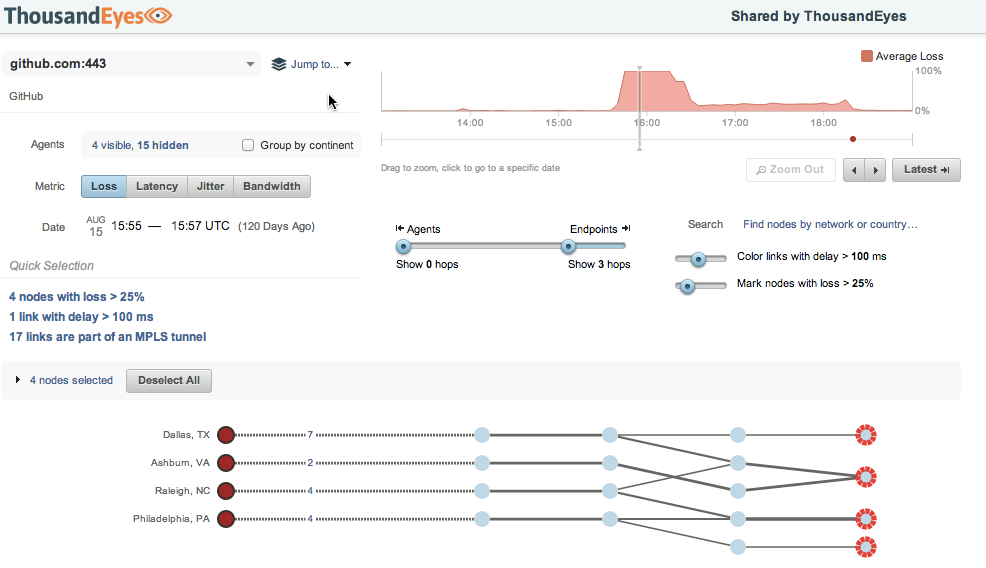The height and width of the screenshot is (568, 986).
Task: Click the Latest button
Action: click(x=925, y=170)
